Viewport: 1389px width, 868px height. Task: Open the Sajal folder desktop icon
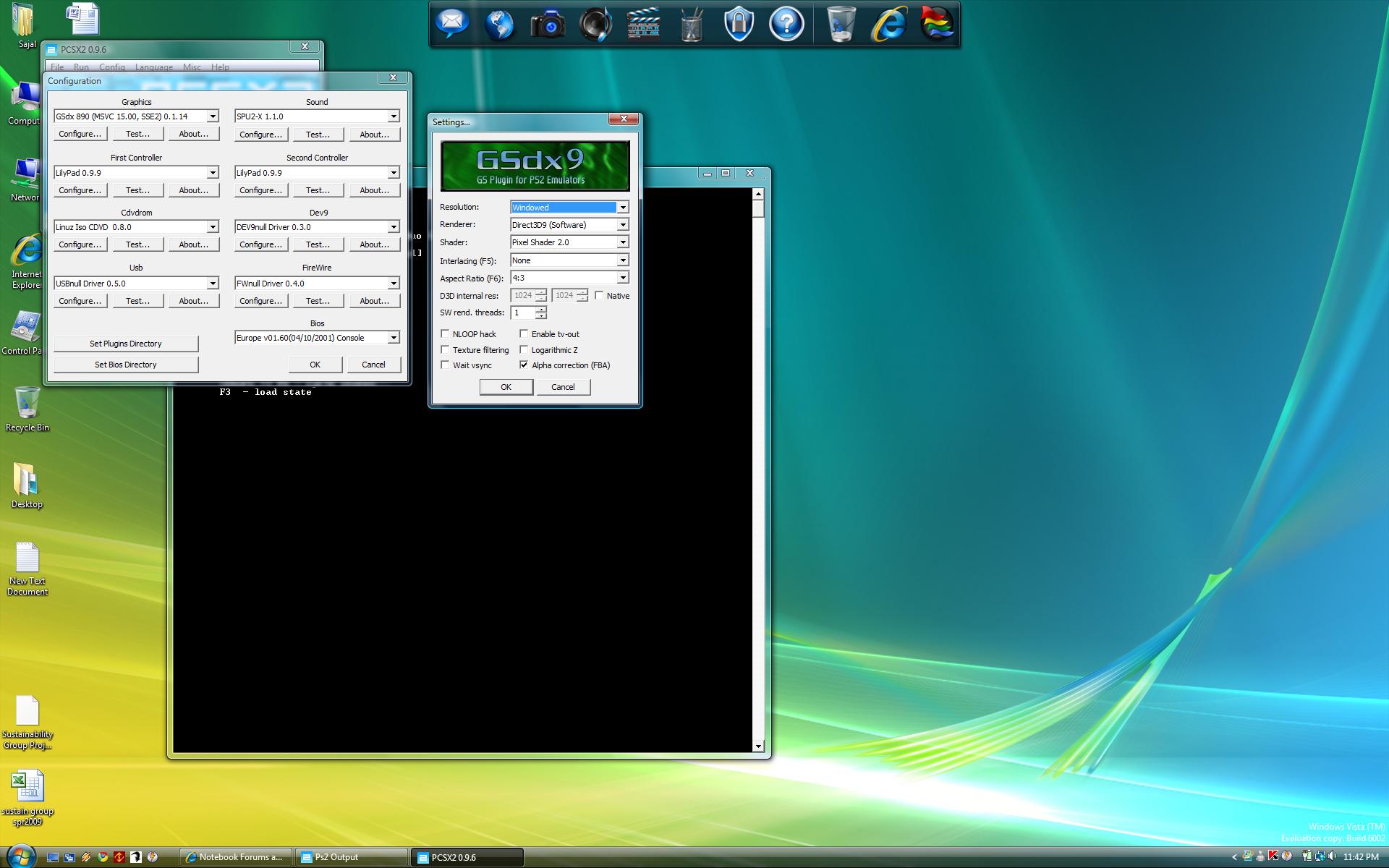click(24, 25)
